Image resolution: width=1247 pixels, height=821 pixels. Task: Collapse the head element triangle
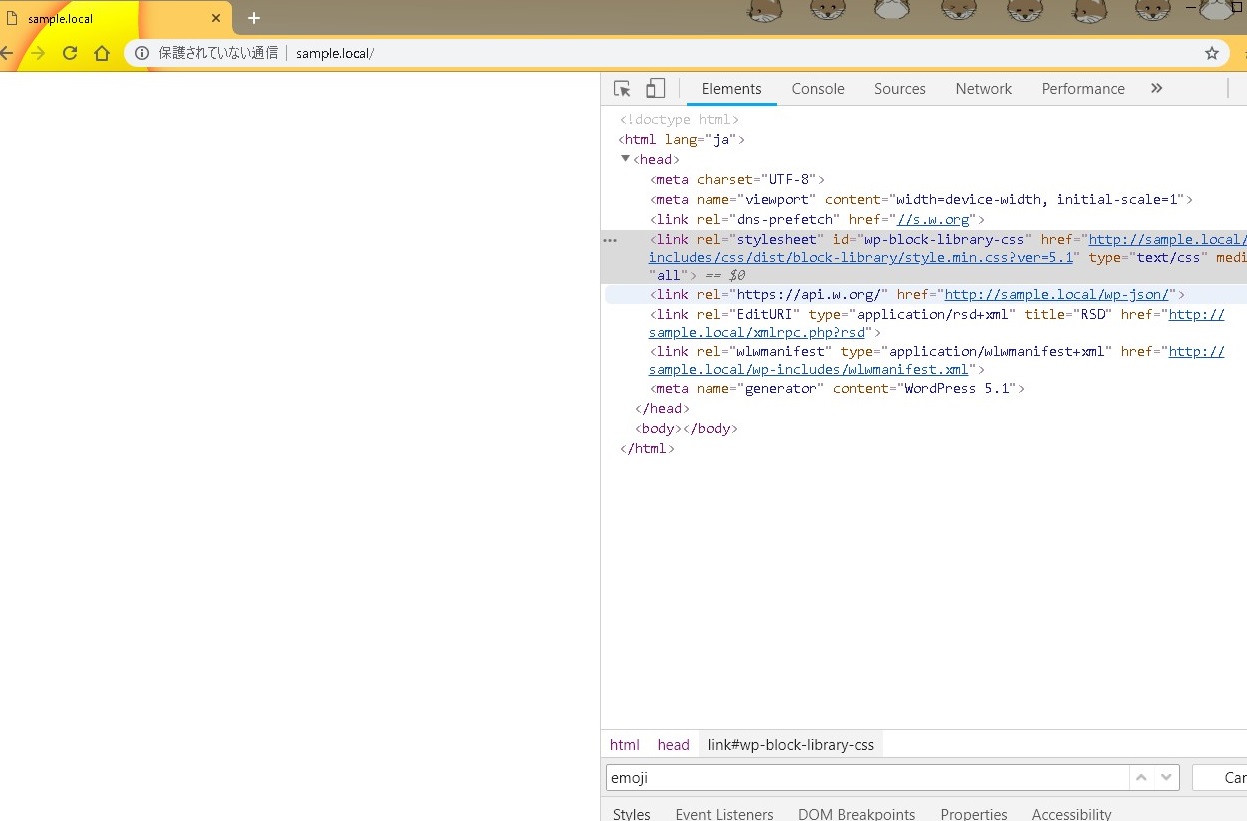point(626,159)
